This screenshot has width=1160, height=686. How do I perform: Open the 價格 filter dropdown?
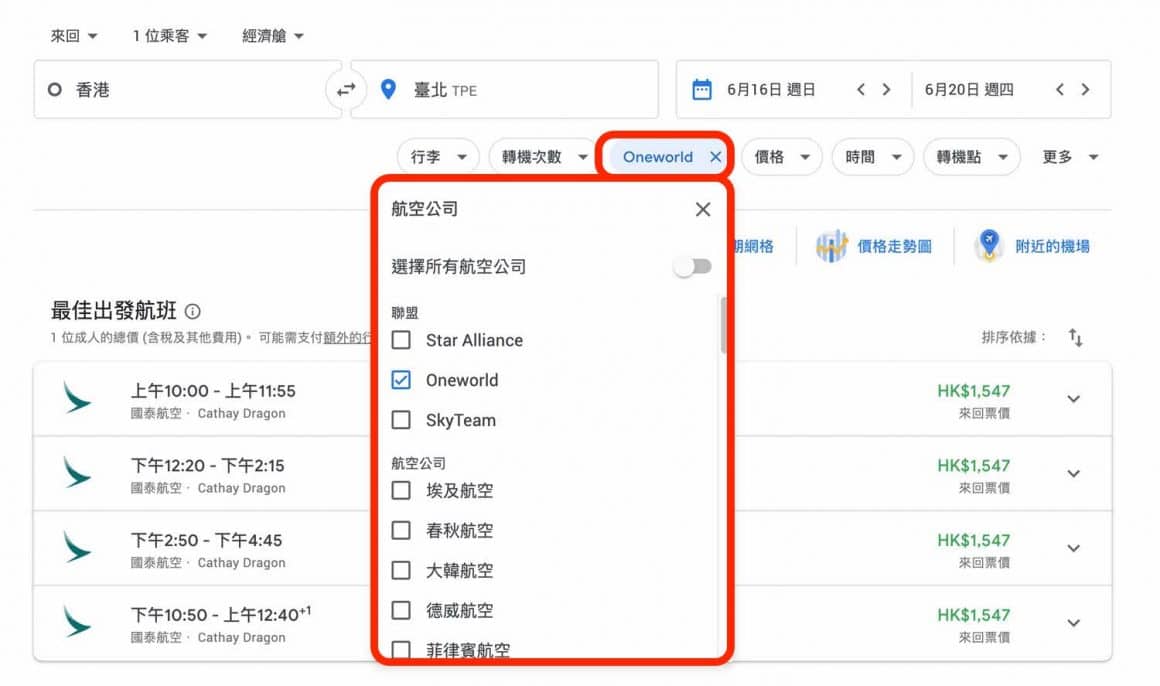click(781, 157)
